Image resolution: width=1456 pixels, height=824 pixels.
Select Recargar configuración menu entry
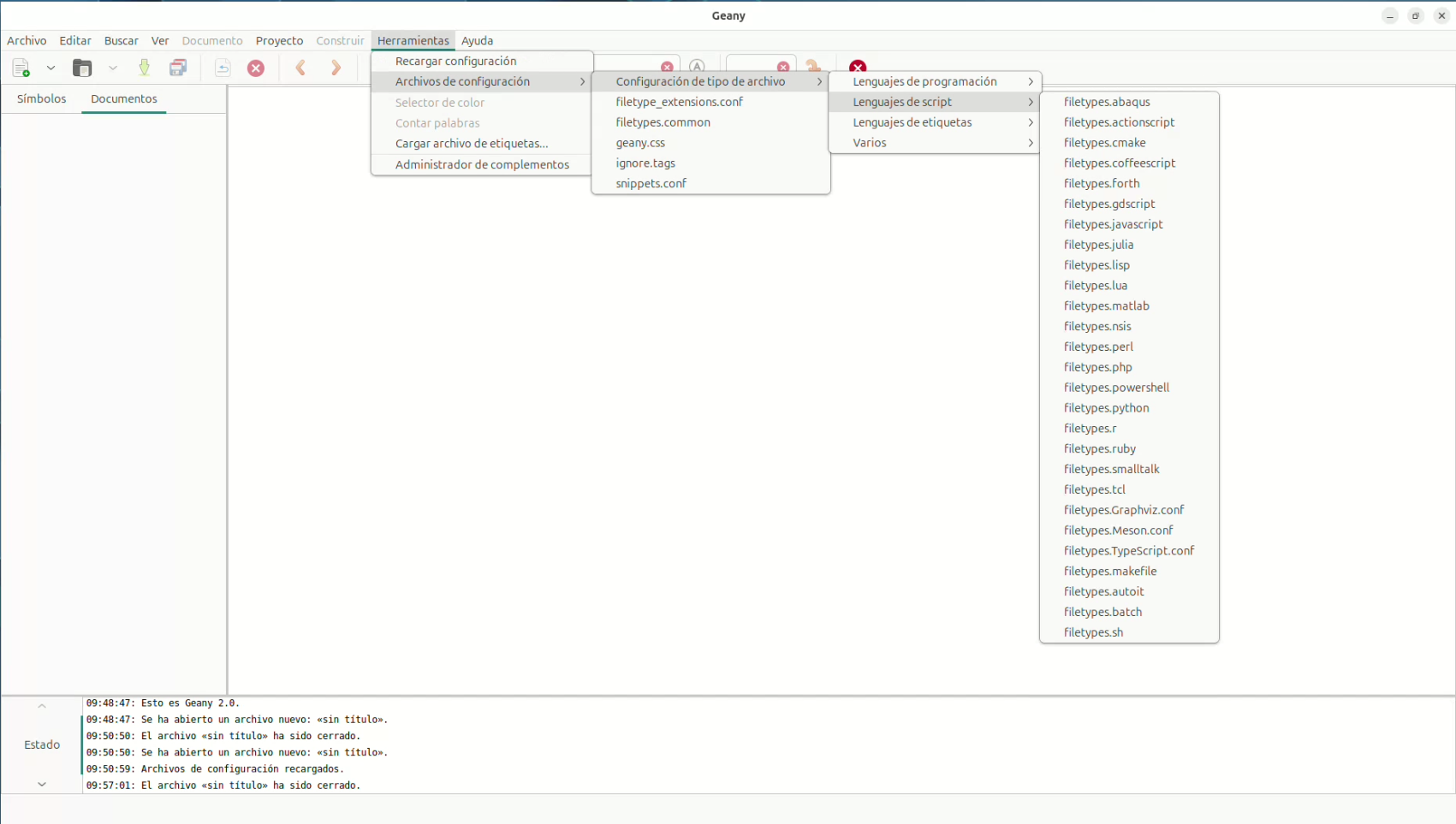click(x=482, y=61)
